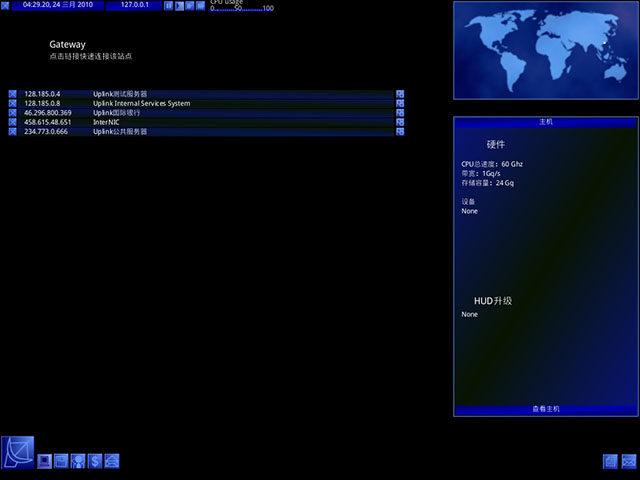Click the icon right of 128.185.0.4 row
This screenshot has height=480, width=640.
pyautogui.click(x=400, y=94)
